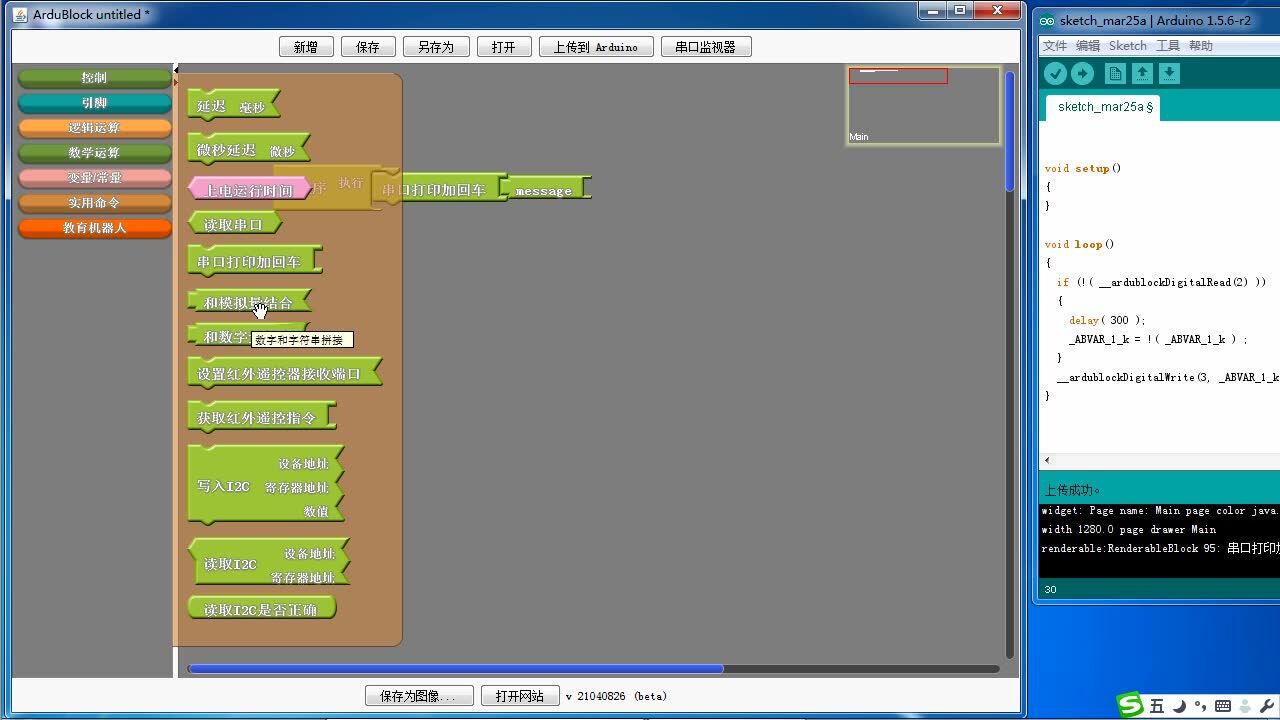Screen dimensions: 1280x720
Task: Create a new sketch with the New icon
Action: pos(1115,73)
